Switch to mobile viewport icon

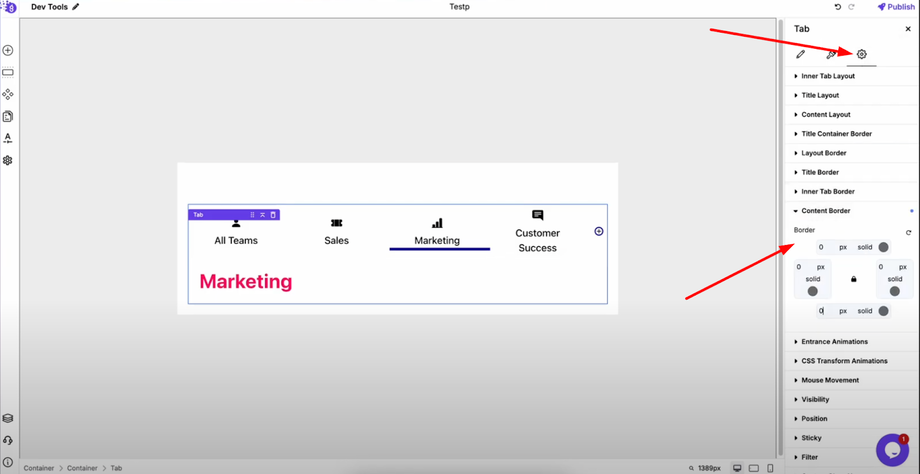coord(770,468)
